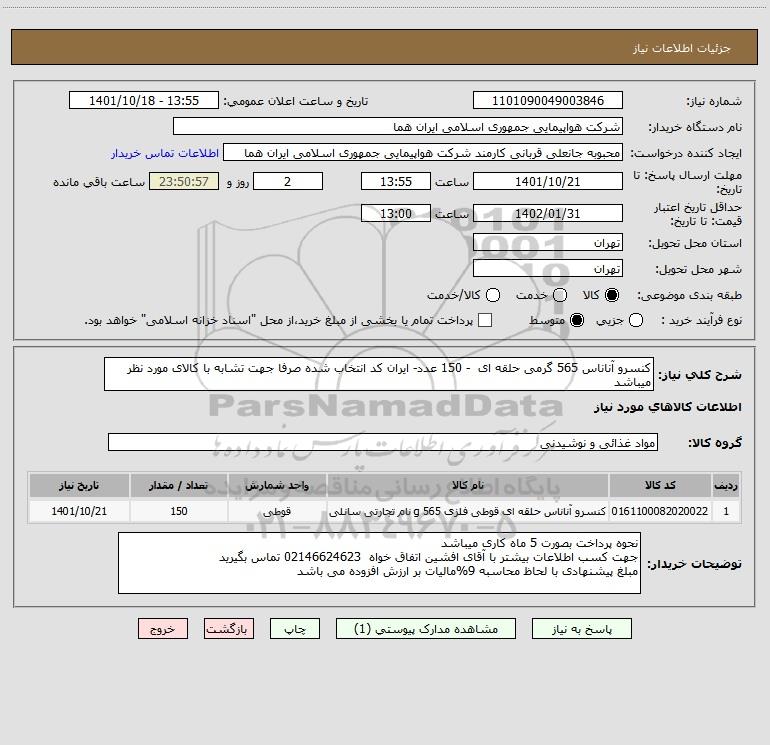This screenshot has width=770, height=745.
Task: Choose جزیی purchase process type
Action: (x=636, y=321)
